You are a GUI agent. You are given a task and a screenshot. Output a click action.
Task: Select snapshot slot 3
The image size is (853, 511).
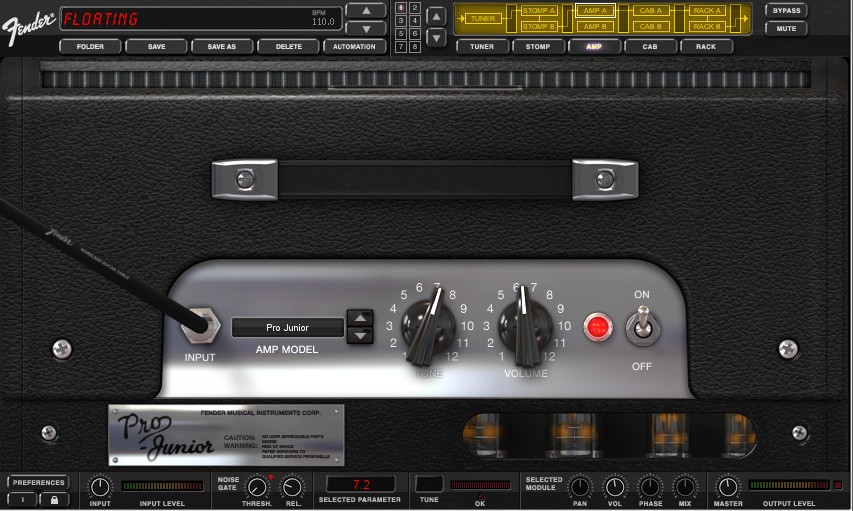(x=401, y=21)
